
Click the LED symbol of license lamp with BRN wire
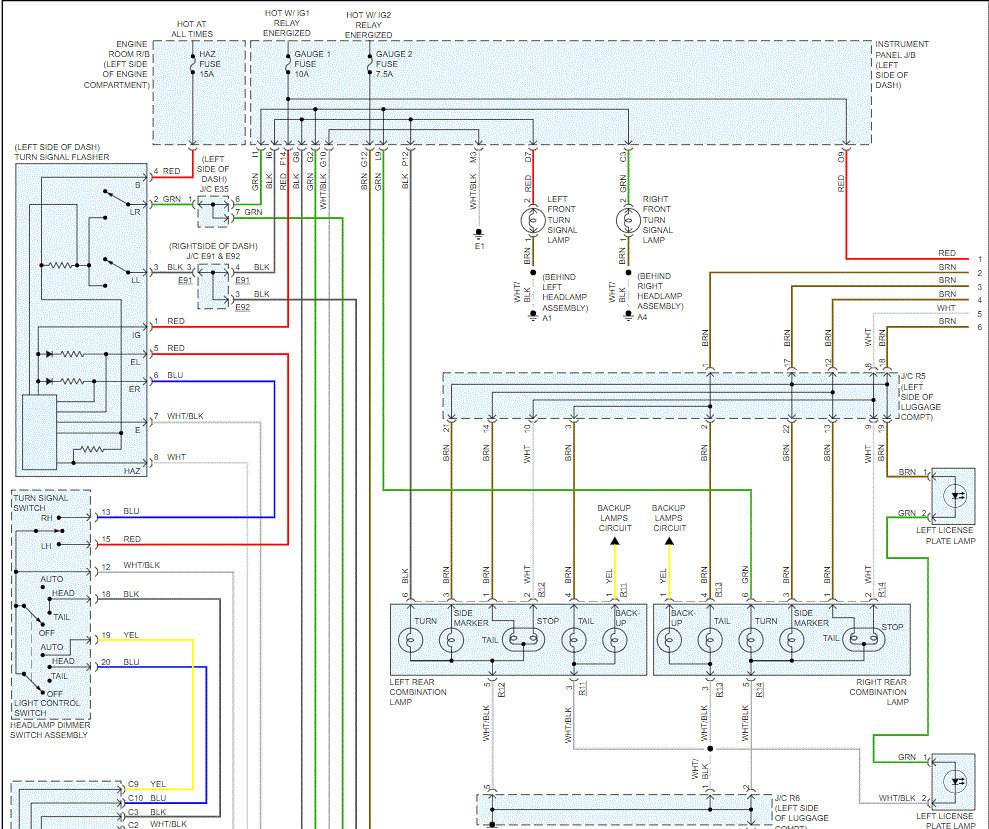[x=958, y=496]
